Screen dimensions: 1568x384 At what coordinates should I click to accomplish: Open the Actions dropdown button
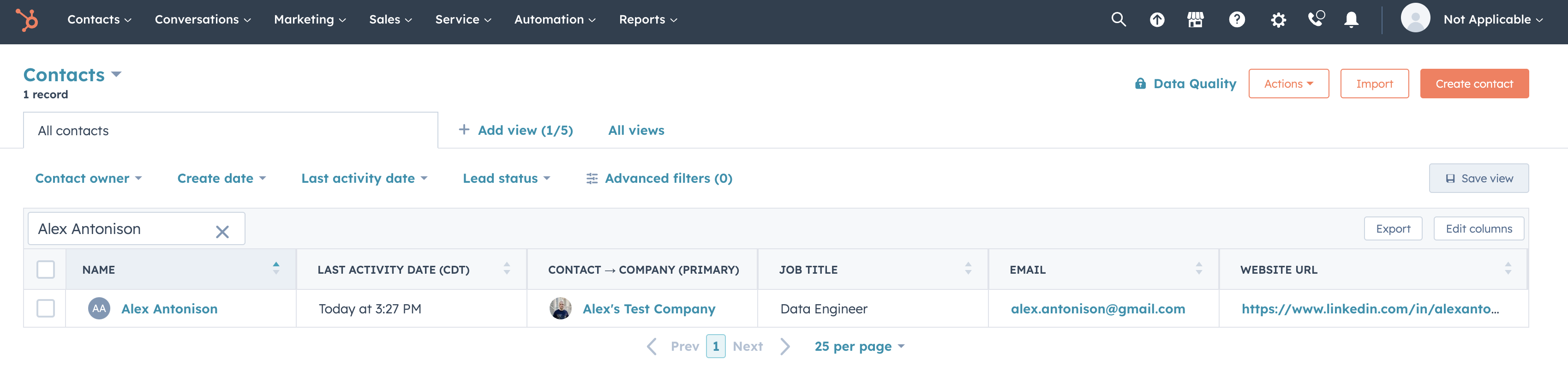point(1288,84)
